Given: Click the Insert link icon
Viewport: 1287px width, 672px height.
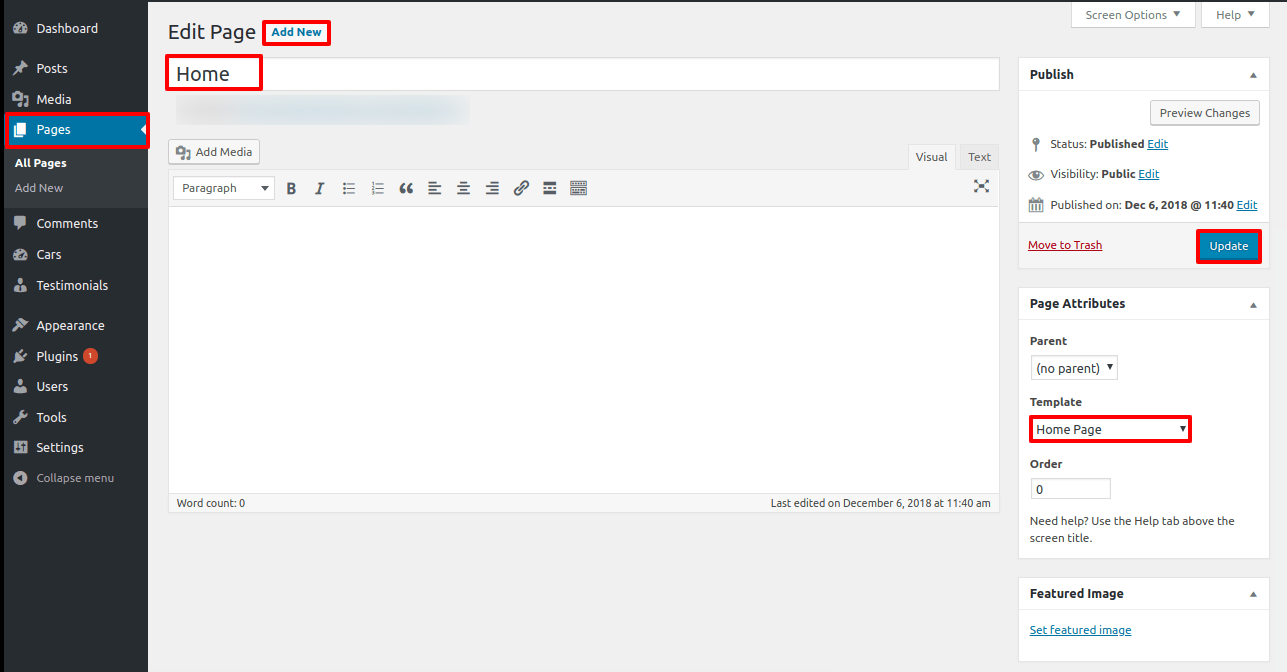Looking at the screenshot, I should tap(521, 188).
